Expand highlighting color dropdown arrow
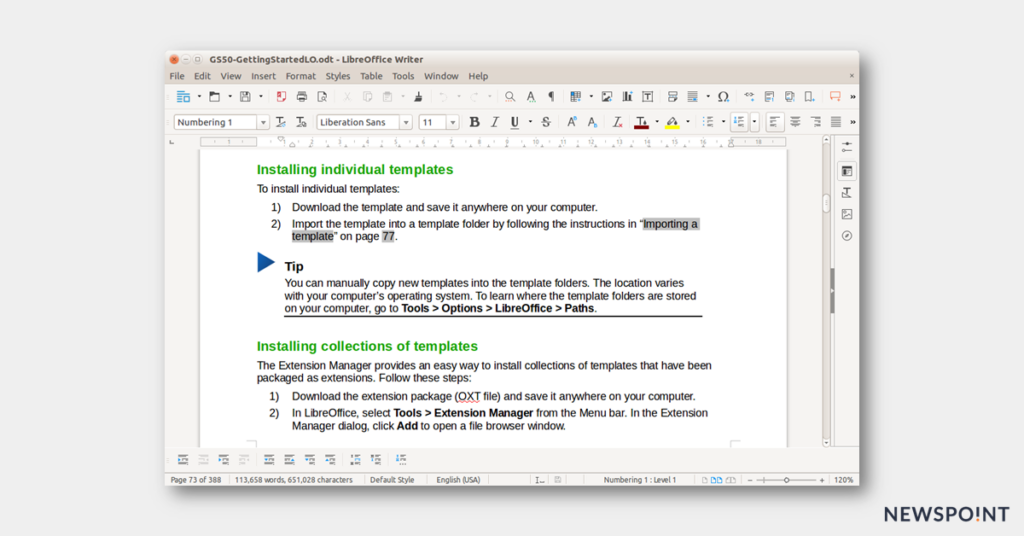Viewport: 1024px width, 536px height. pyautogui.click(x=688, y=122)
